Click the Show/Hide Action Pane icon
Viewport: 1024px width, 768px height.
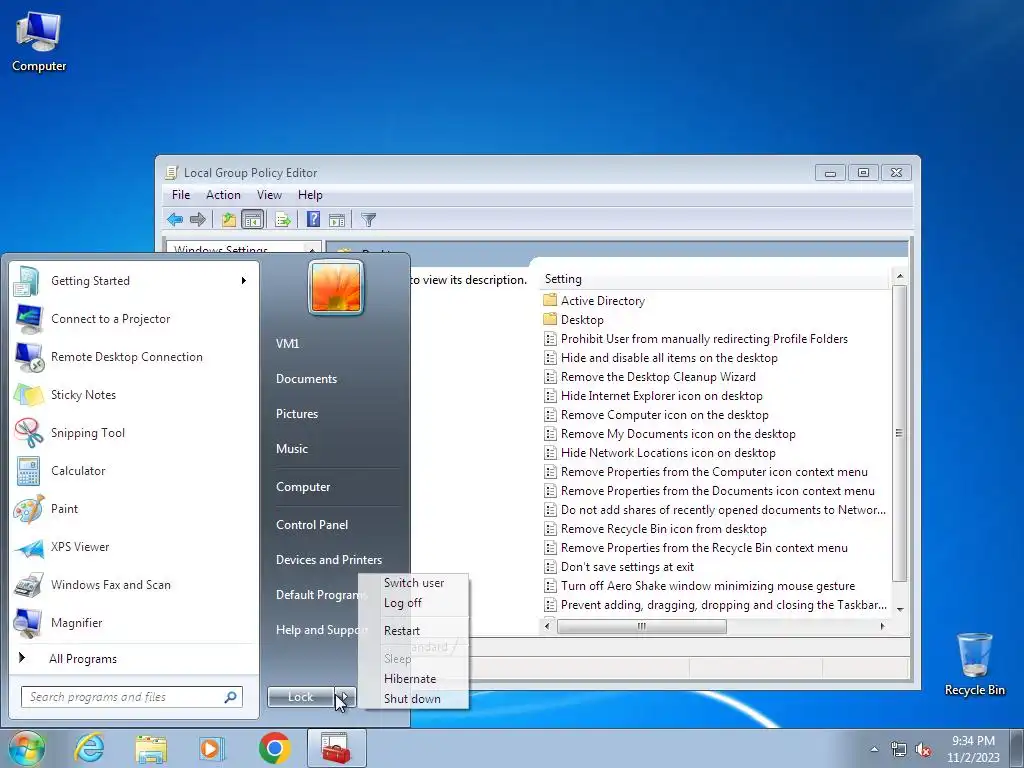coord(337,220)
